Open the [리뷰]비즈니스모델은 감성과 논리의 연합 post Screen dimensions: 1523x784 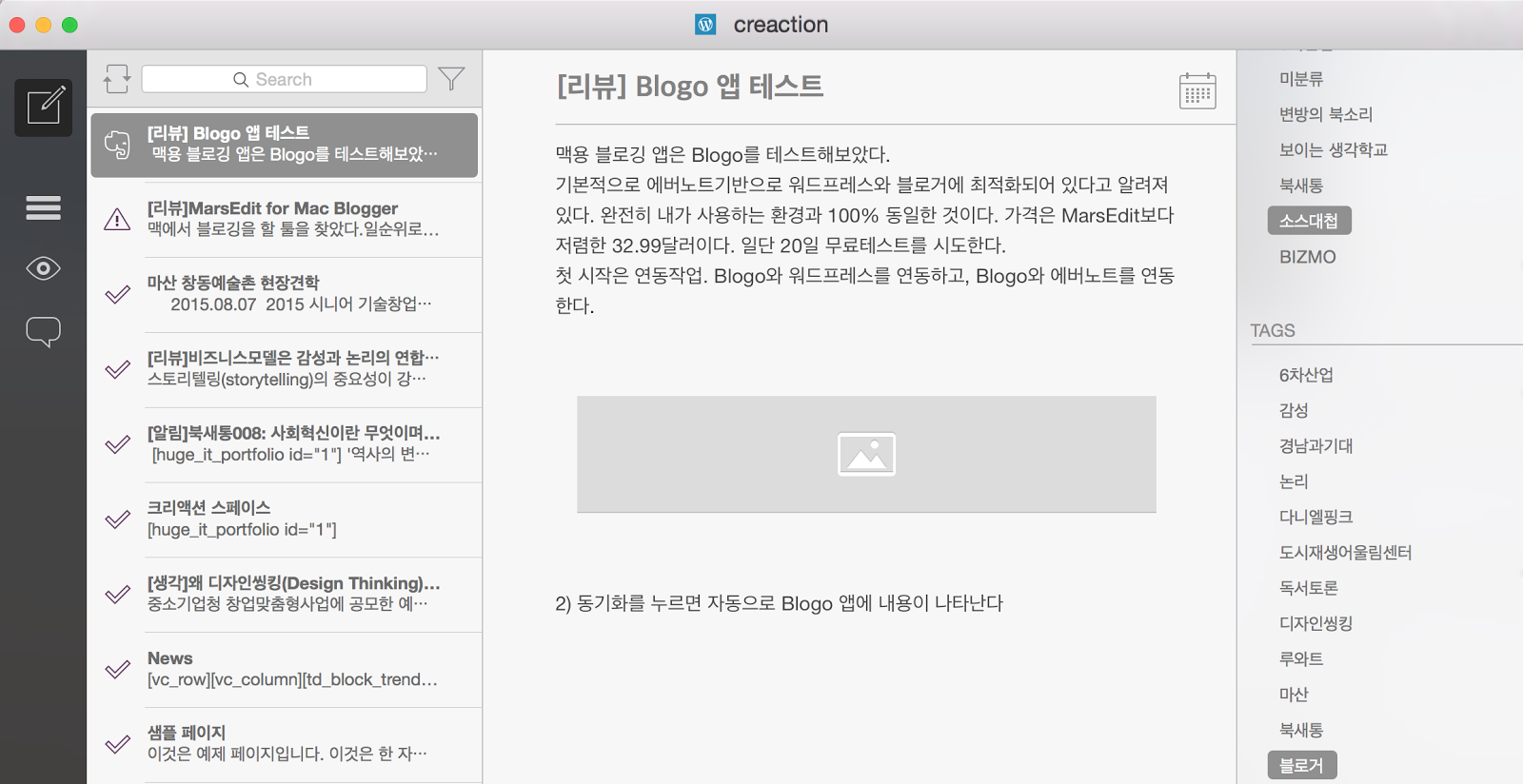pos(285,369)
